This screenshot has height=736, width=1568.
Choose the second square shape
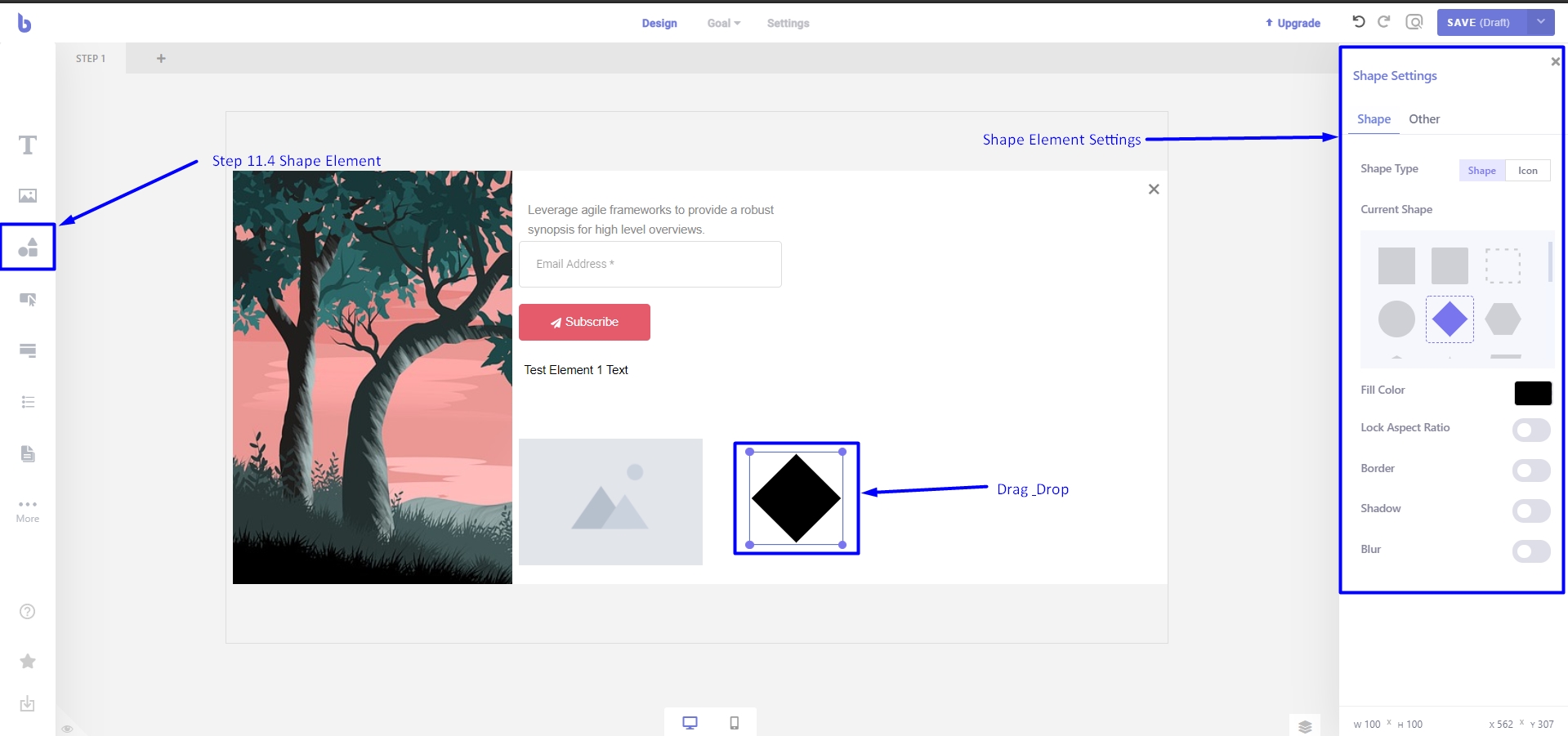pyautogui.click(x=1450, y=266)
